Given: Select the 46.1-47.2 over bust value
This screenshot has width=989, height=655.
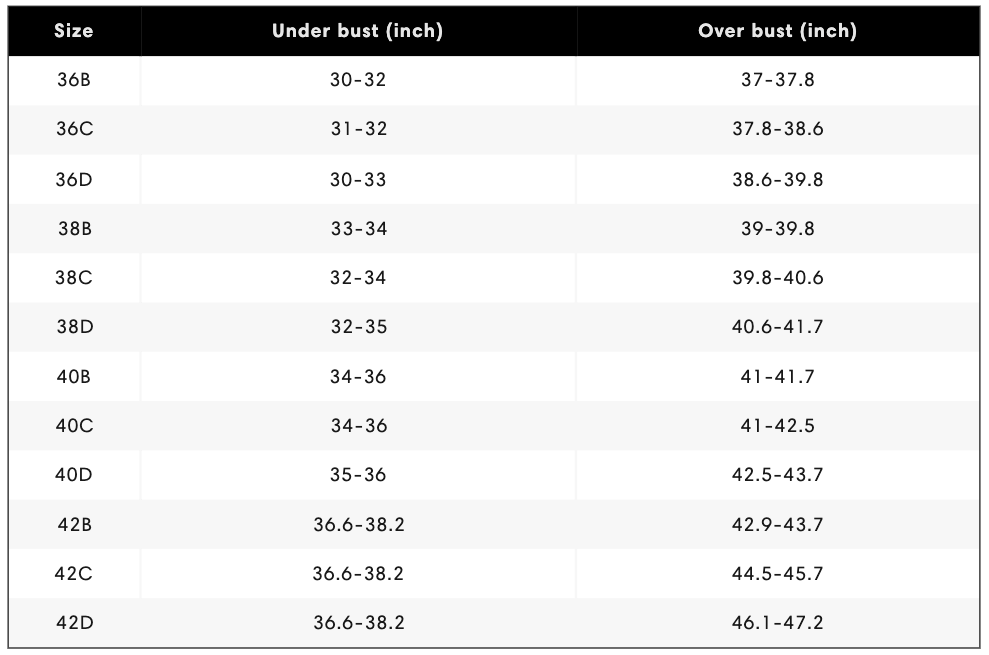Looking at the screenshot, I should pos(778,623).
